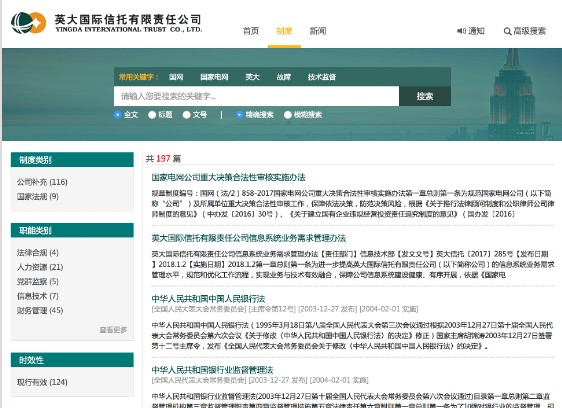Select the keyword 国家电网
Viewport: 562px width, 408px height.
pyautogui.click(x=214, y=77)
